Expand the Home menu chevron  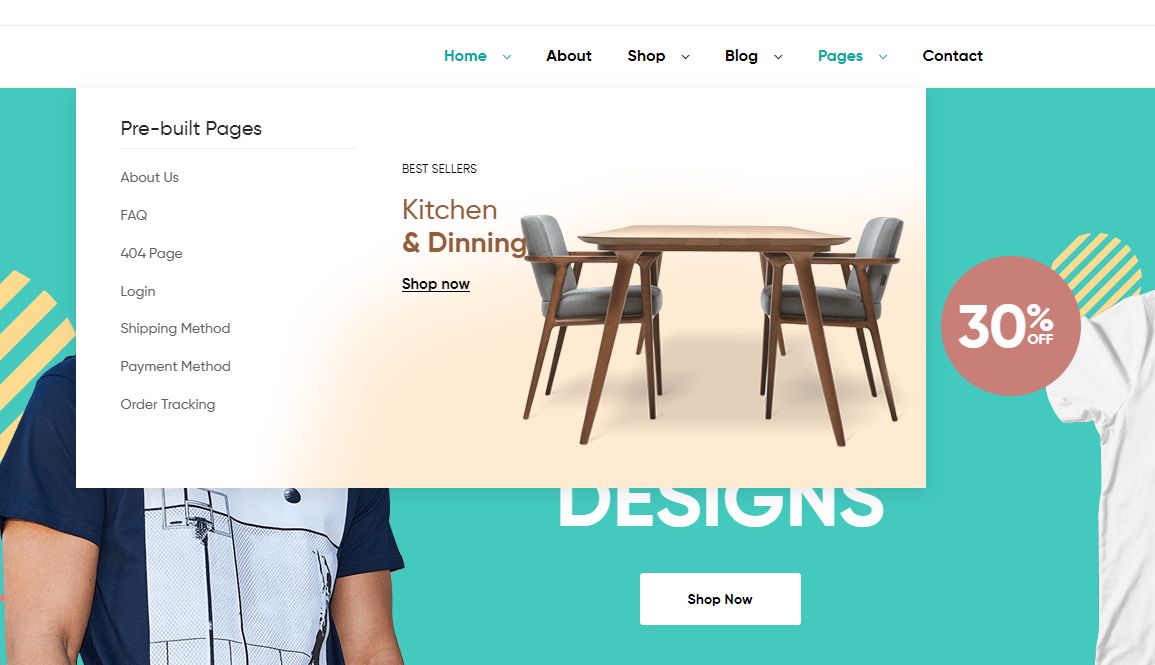pos(507,57)
